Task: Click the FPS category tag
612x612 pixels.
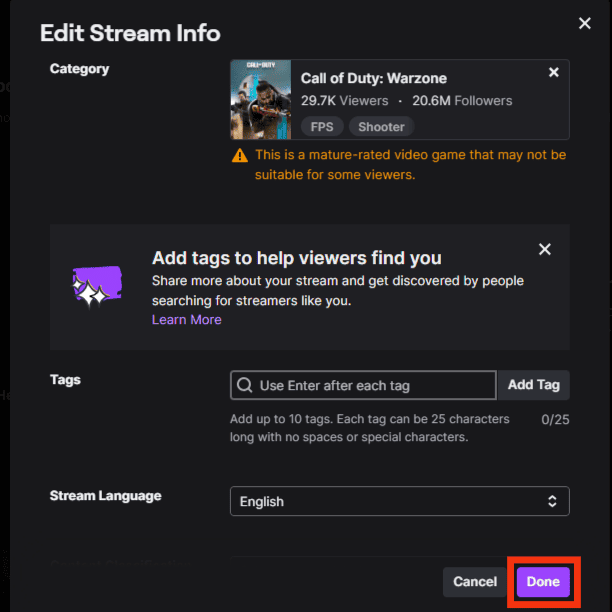Action: coord(322,127)
